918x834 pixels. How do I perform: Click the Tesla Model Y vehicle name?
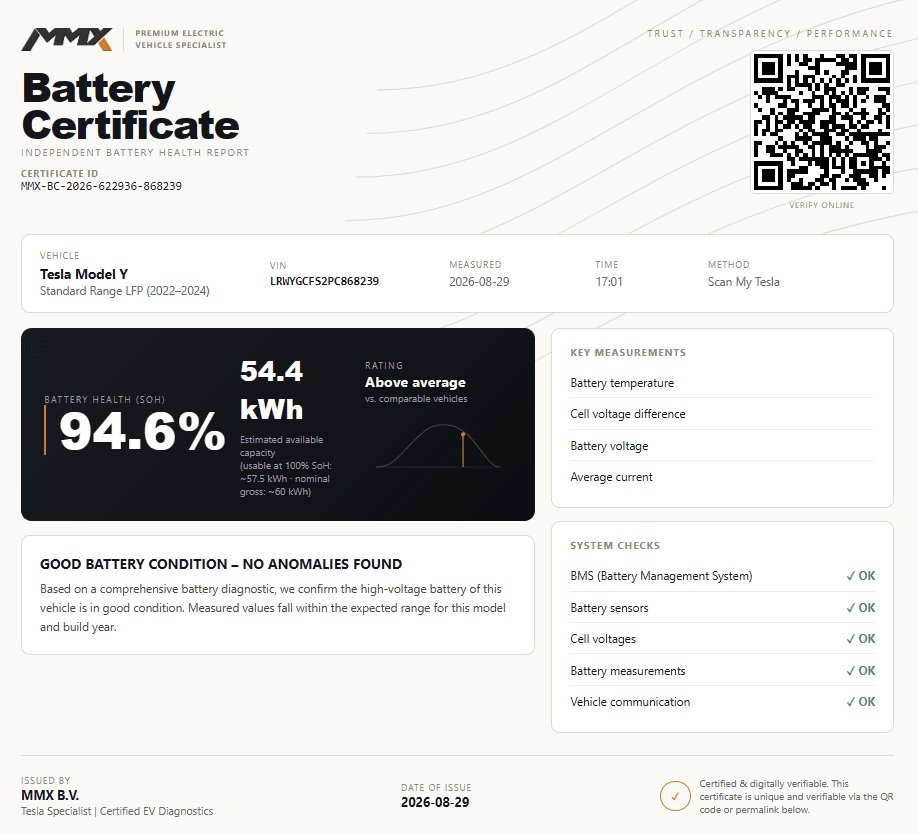point(84,274)
